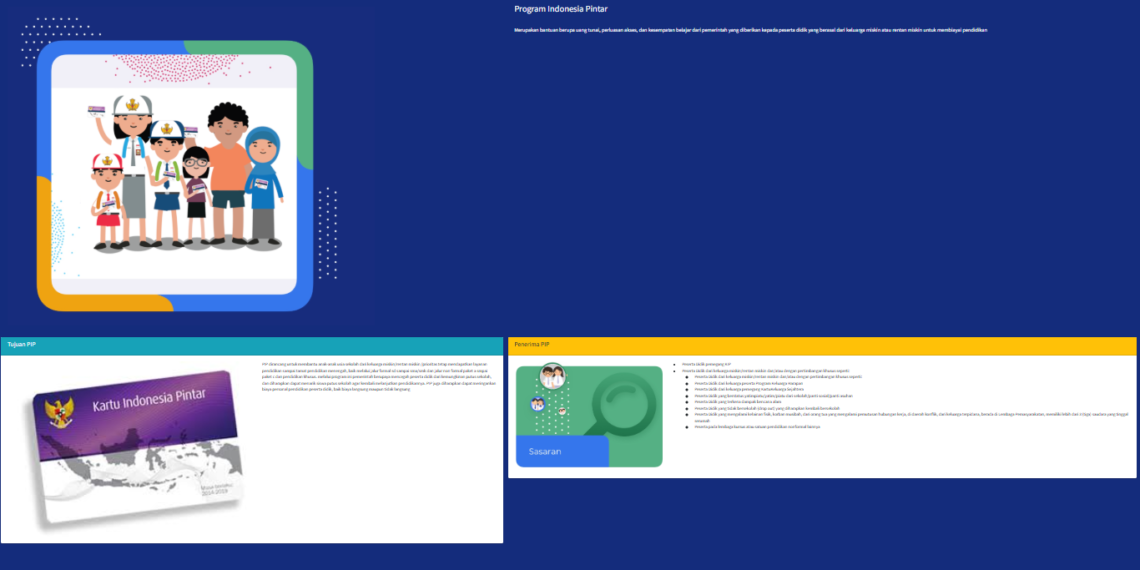
Task: Click the large students avatar circle above Sasaran
Action: tap(552, 377)
